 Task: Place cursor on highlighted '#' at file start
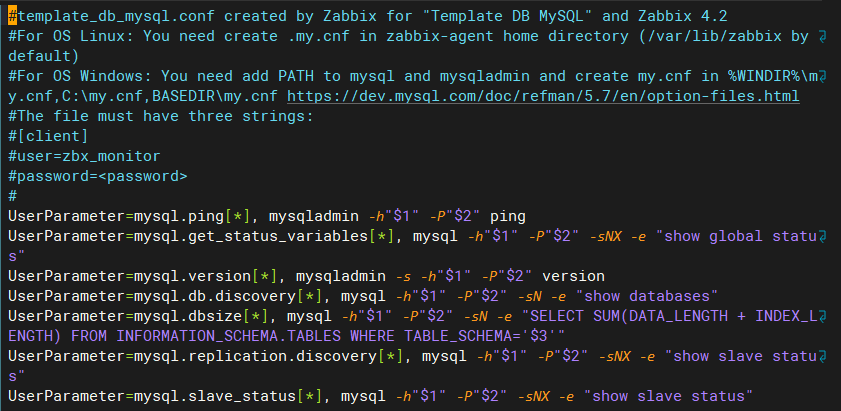[13, 17]
